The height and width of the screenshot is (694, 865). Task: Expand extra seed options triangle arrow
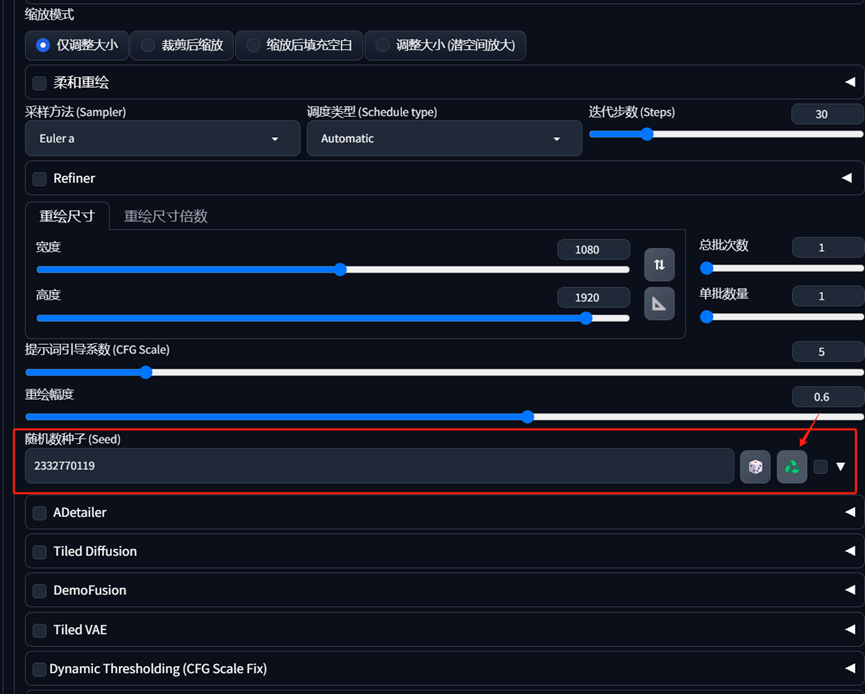841,467
